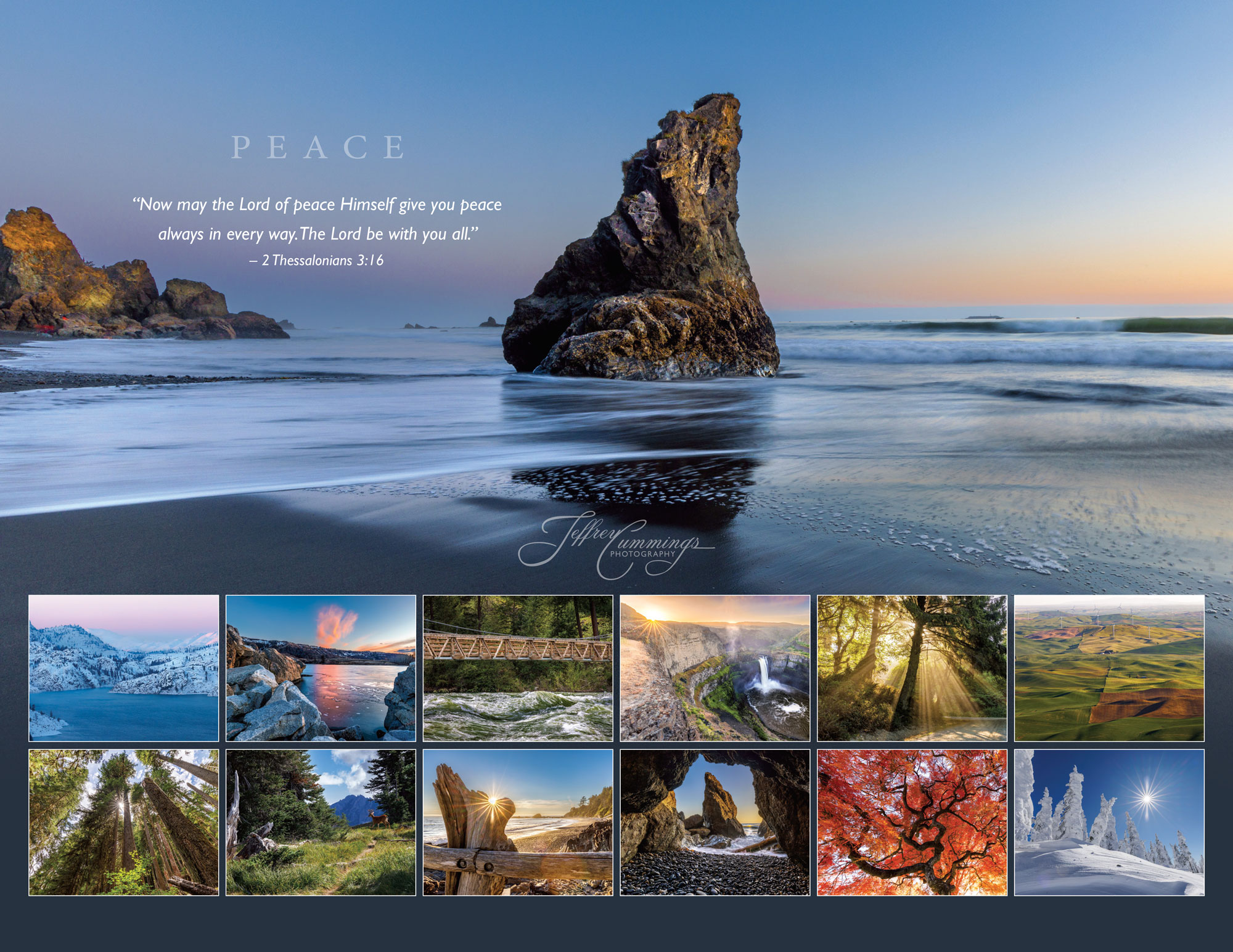Click the driftwood fence sunburst beach thumbnail
This screenshot has width=1233, height=952.
518,823
